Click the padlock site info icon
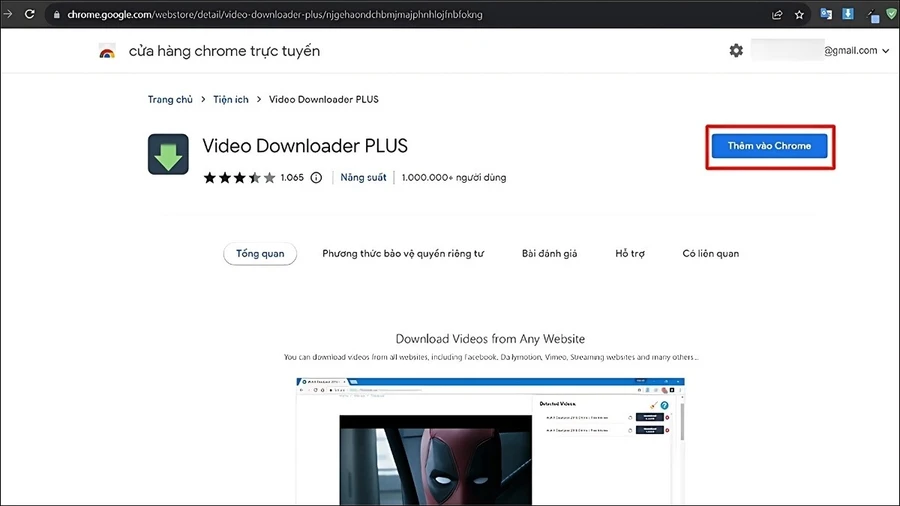This screenshot has width=900, height=506. coord(56,15)
